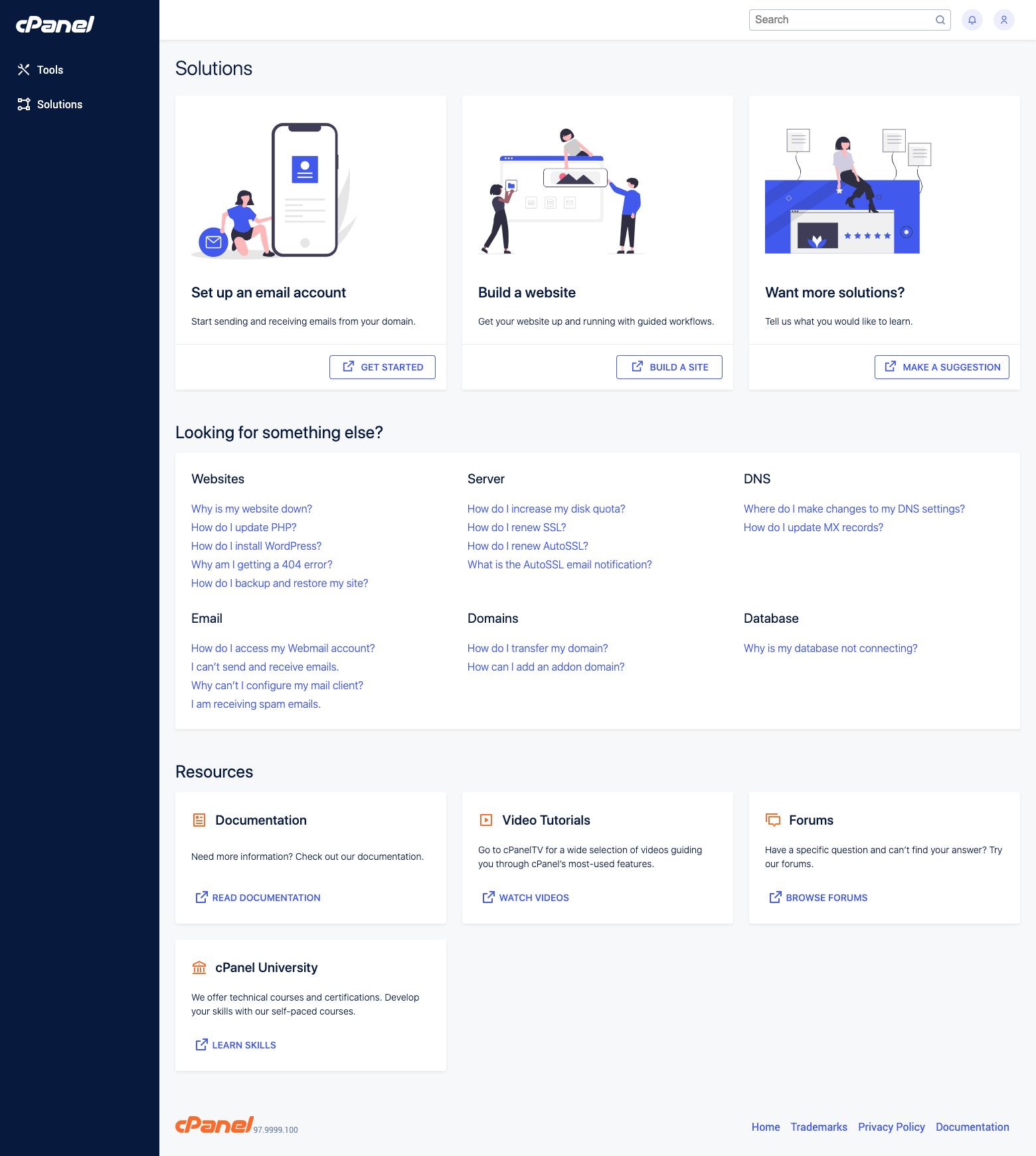Click the Watch Videos link
Screen dimensions: 1036x1156
coord(533,898)
